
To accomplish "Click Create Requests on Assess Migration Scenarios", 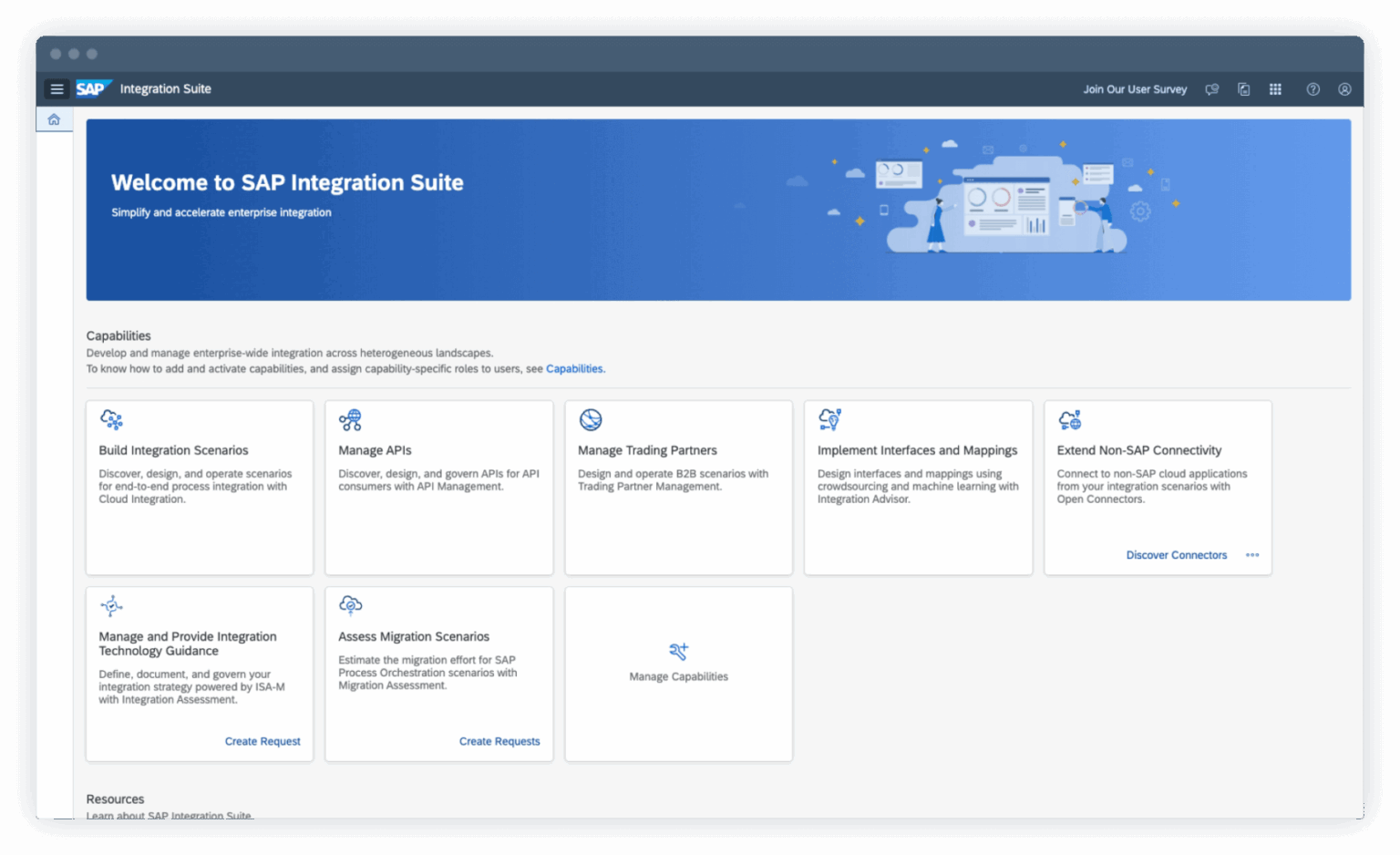I will pyautogui.click(x=499, y=741).
